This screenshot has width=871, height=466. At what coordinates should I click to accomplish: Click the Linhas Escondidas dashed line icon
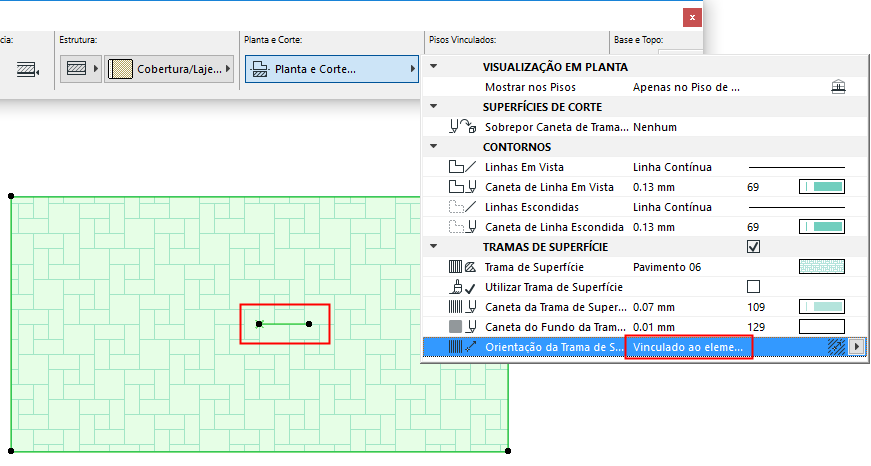coord(462,207)
